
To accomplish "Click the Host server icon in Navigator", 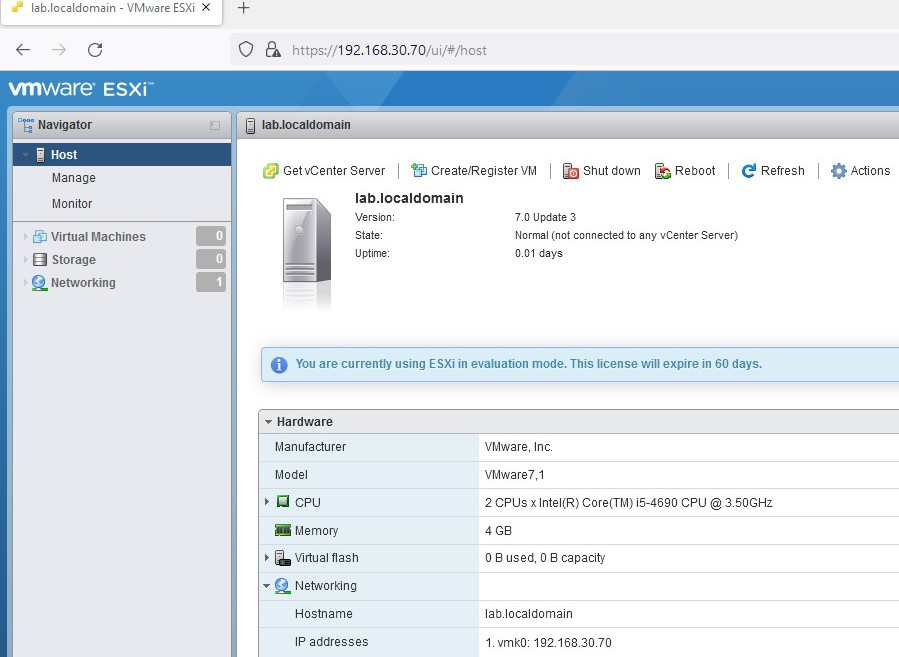I will (x=40, y=155).
